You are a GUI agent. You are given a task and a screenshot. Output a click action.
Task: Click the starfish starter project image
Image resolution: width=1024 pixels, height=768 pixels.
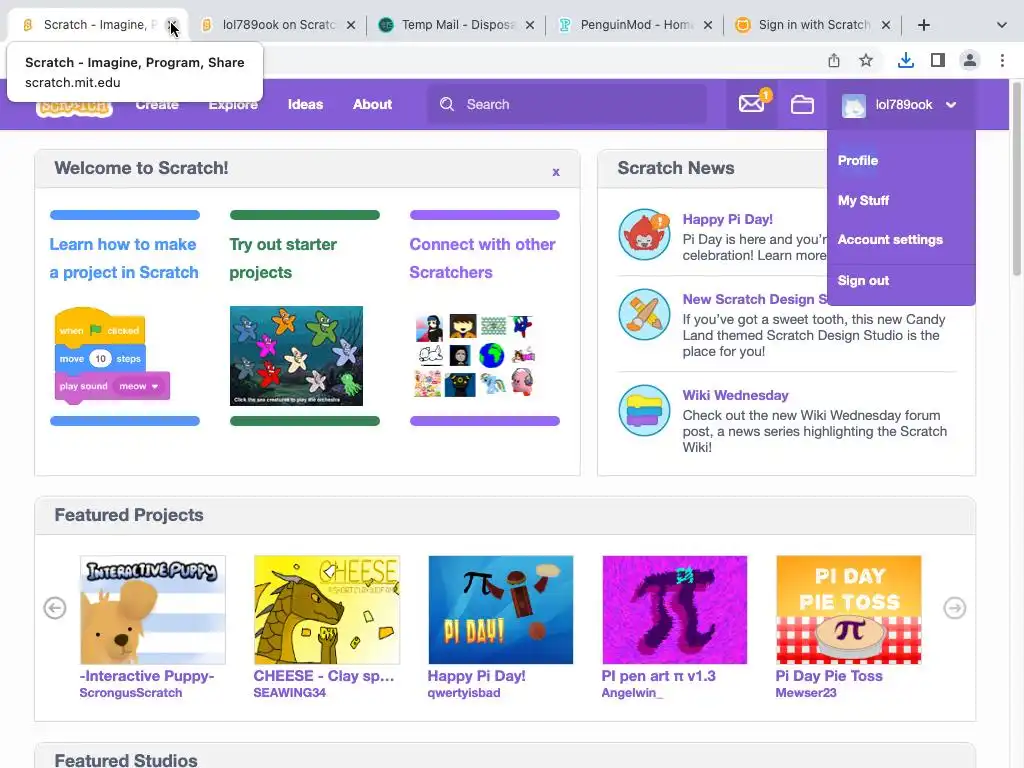[x=296, y=356]
